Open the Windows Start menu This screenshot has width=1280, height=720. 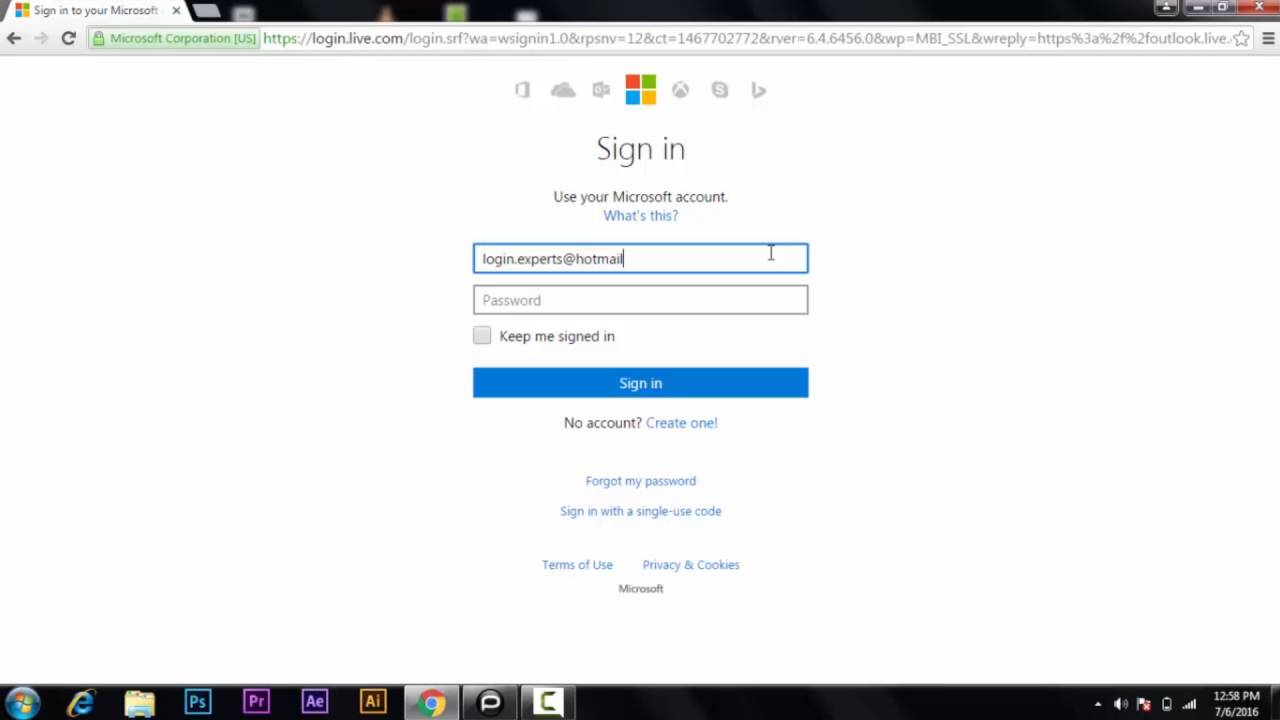pyautogui.click(x=23, y=703)
